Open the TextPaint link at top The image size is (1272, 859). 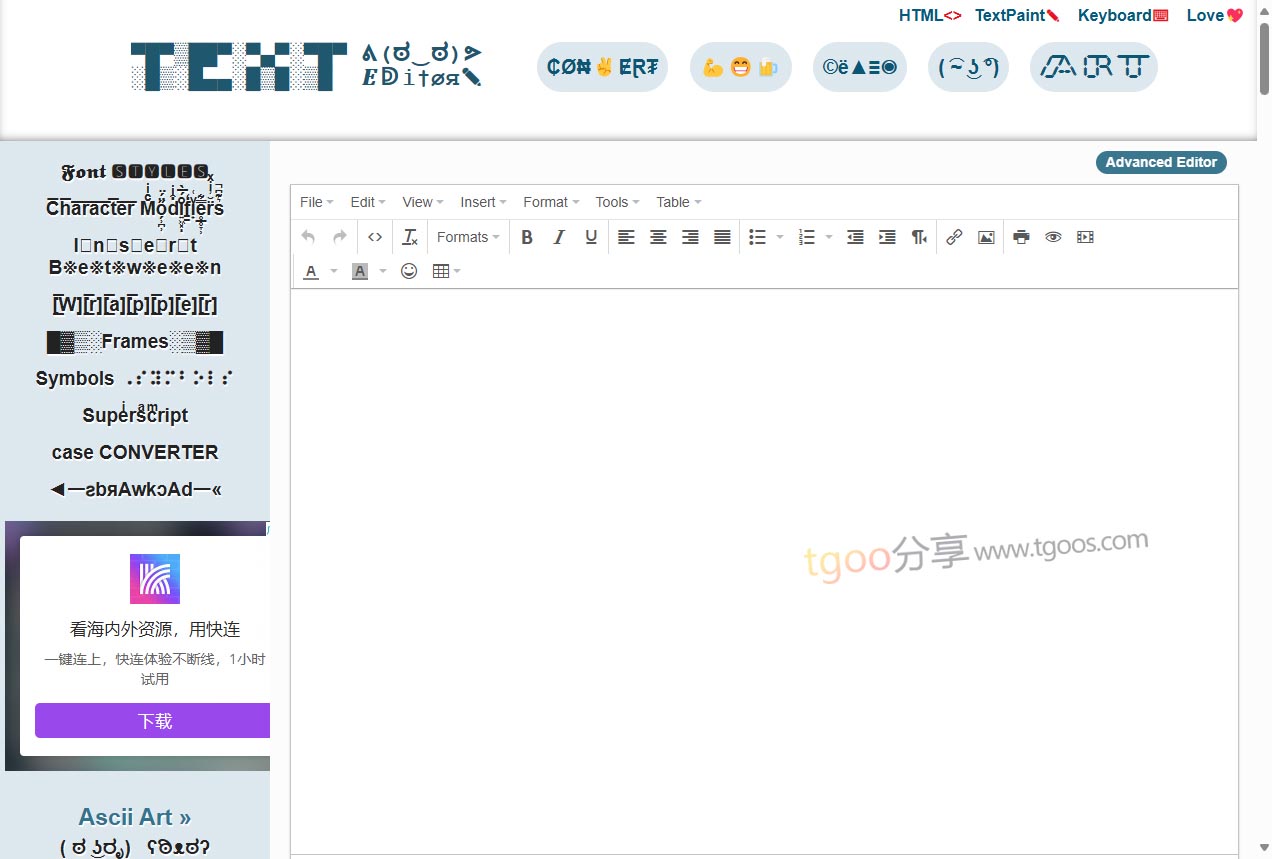[x=1016, y=15]
